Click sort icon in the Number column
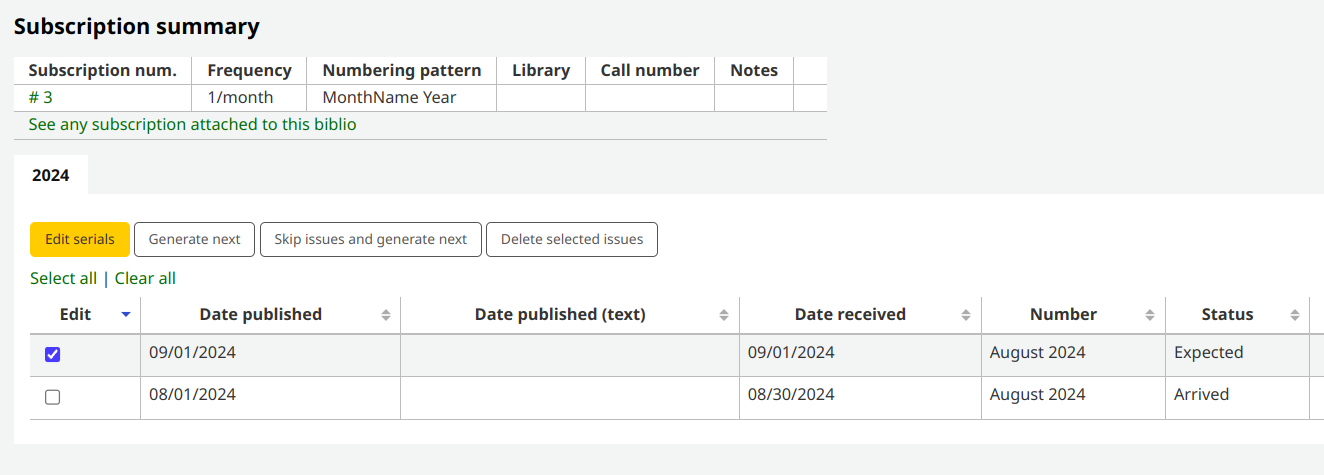This screenshot has width=1324, height=475. click(1150, 315)
